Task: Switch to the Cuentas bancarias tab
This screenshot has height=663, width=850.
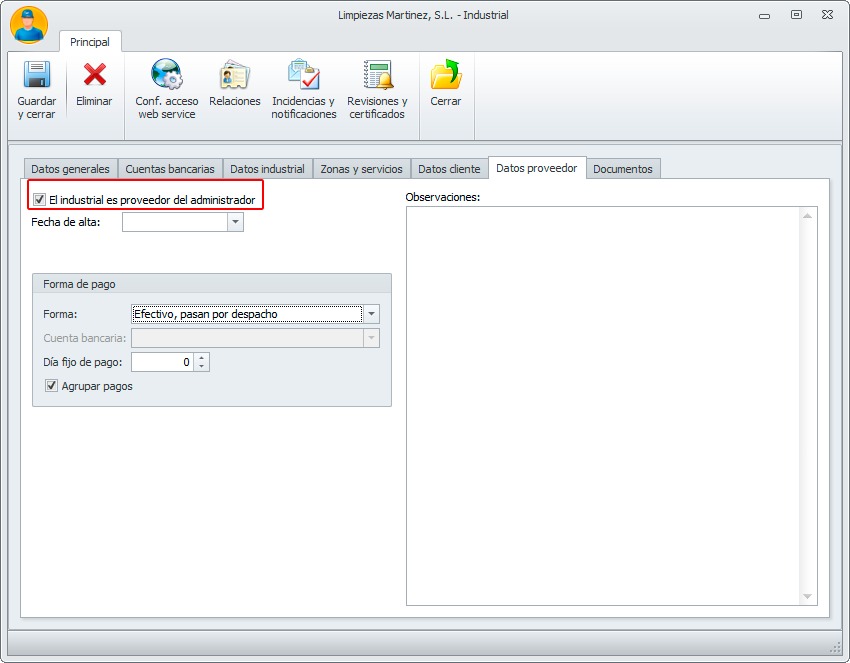Action: tap(170, 169)
